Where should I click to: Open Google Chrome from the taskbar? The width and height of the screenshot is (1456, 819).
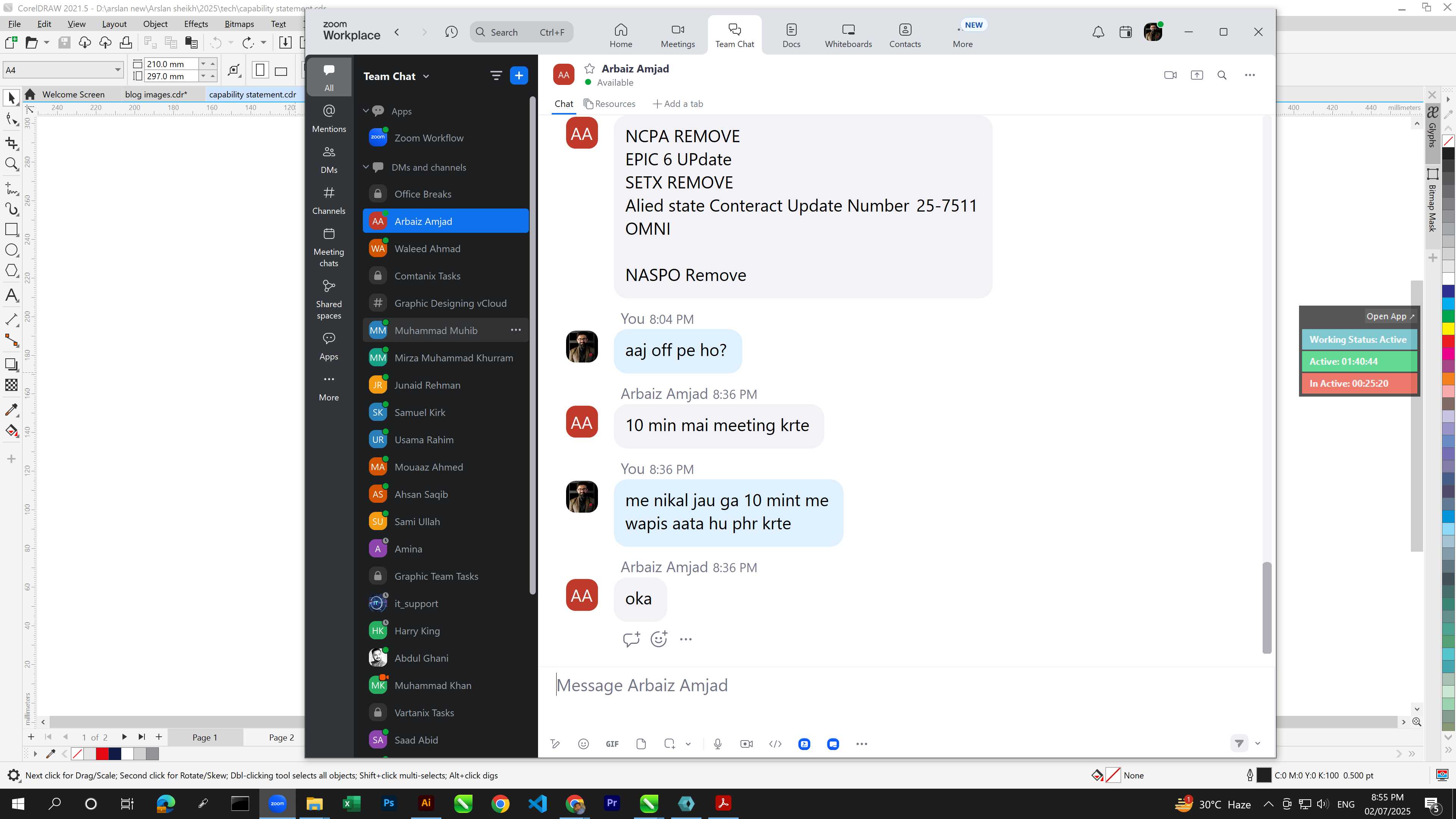point(500,803)
